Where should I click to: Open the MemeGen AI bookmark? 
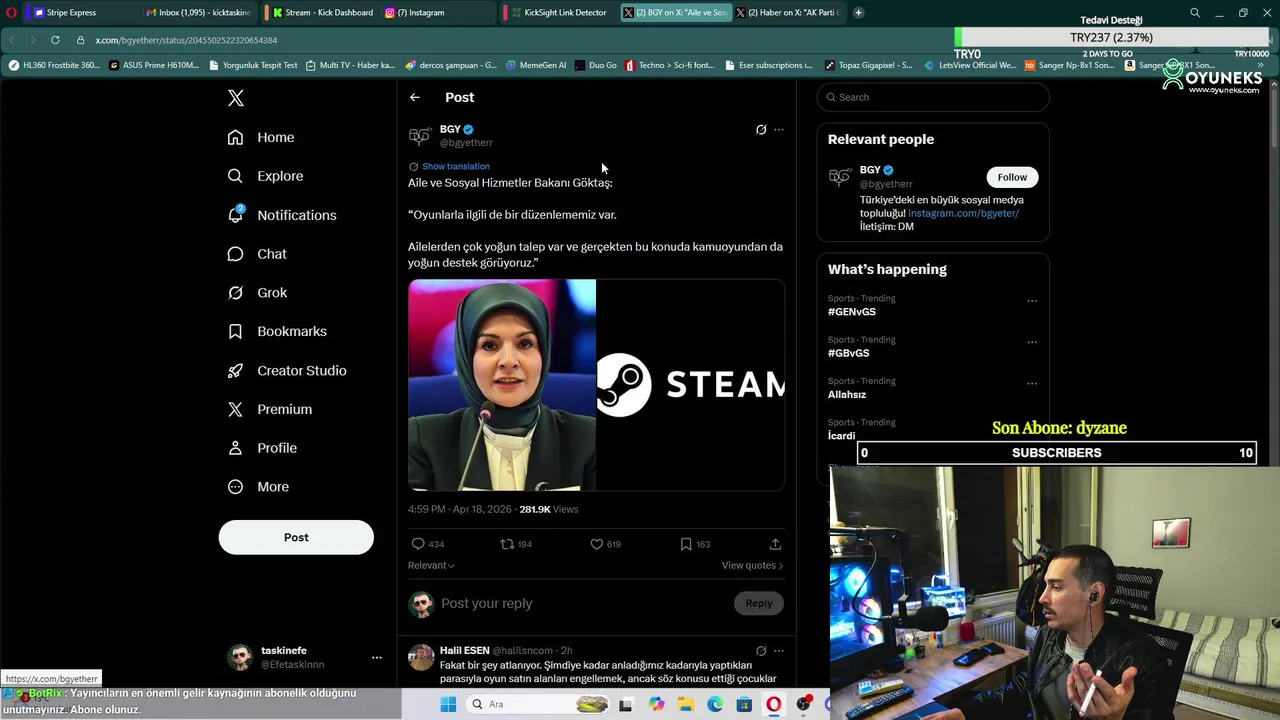(x=536, y=65)
